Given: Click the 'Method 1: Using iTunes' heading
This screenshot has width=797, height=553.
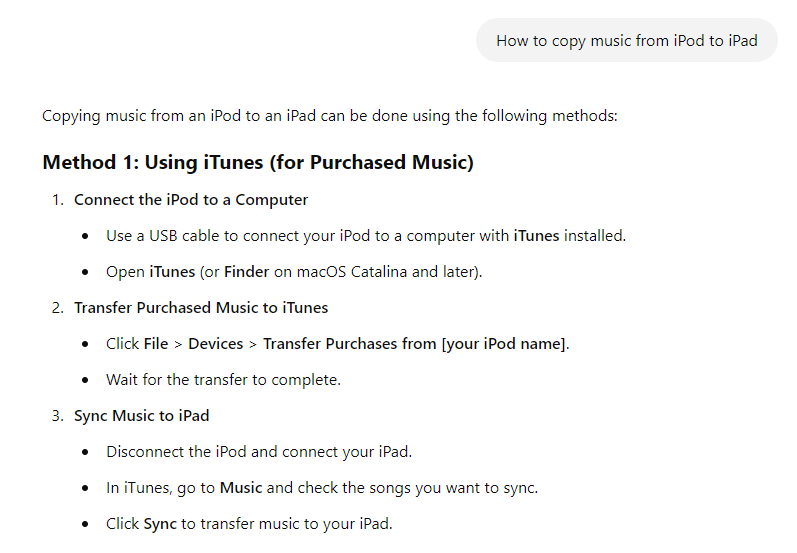Looking at the screenshot, I should 258,163.
